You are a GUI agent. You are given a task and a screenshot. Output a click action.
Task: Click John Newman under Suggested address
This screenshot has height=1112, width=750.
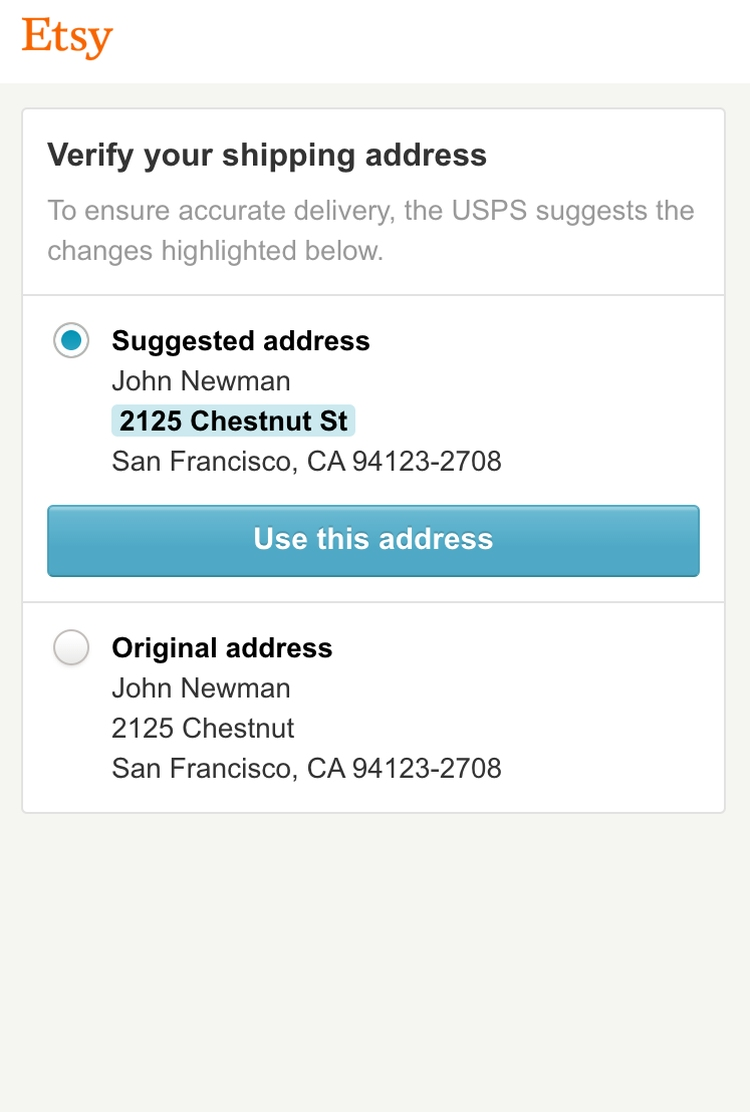[x=201, y=381]
